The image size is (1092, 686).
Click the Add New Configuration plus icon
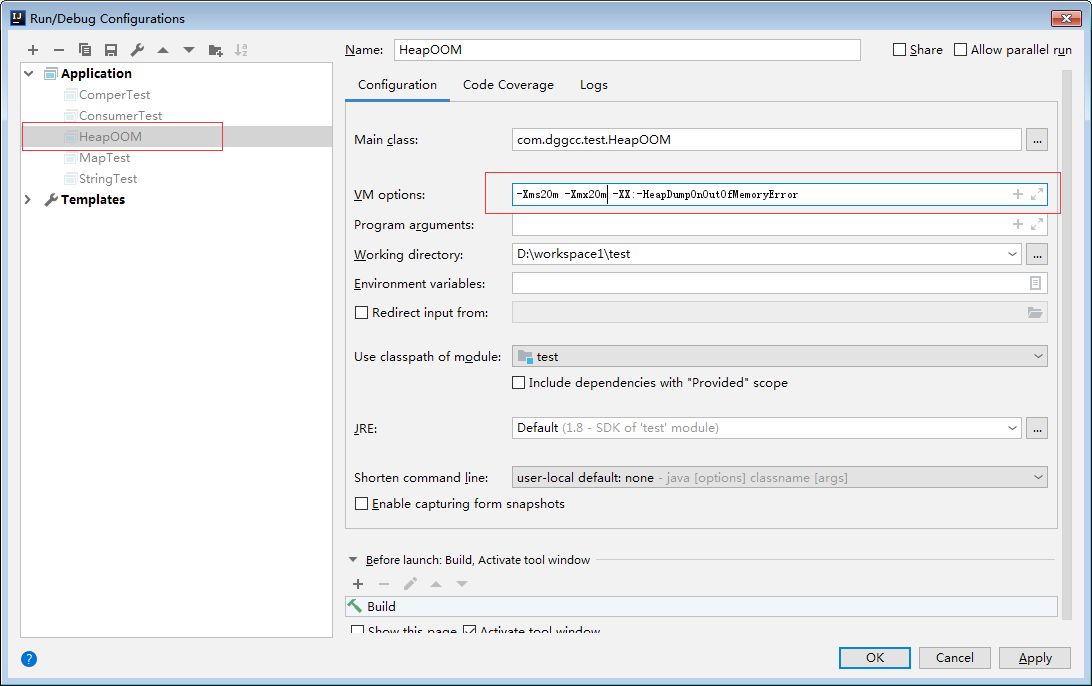coord(33,50)
